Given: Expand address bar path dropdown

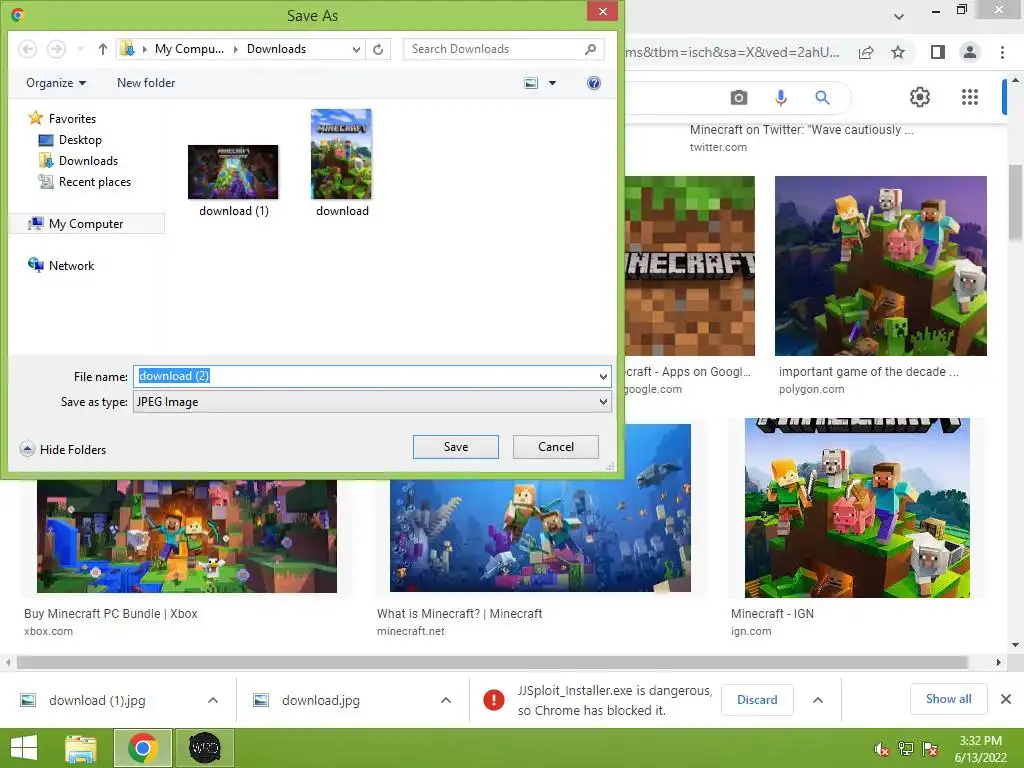Looking at the screenshot, I should (x=356, y=49).
